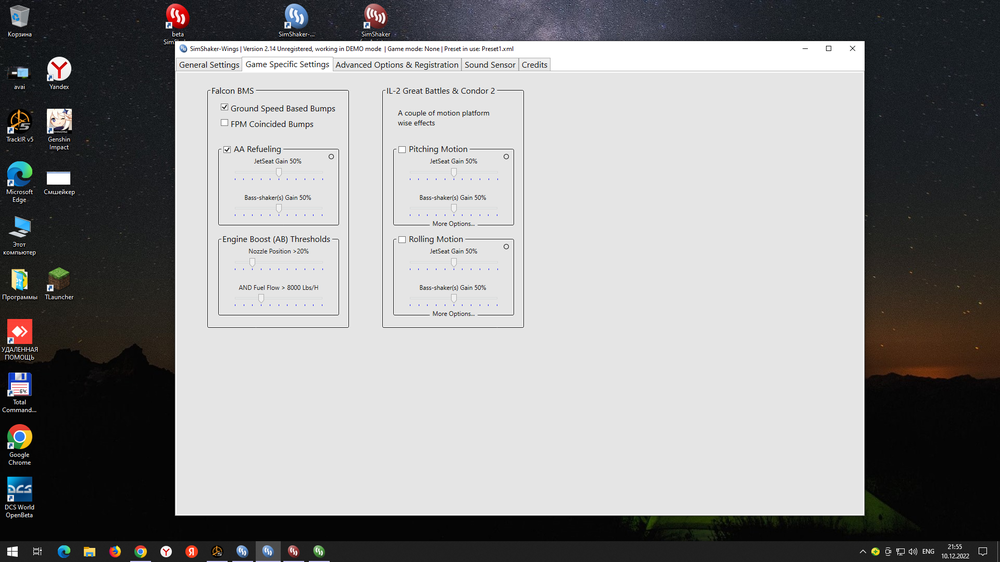The width and height of the screenshot is (1000, 562).
Task: Open the Google Chrome desktop shortcut
Action: coord(19,445)
